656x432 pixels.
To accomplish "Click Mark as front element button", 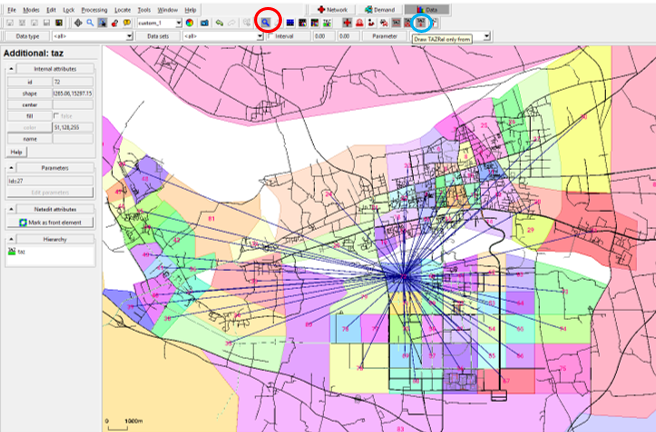I will (x=48, y=222).
